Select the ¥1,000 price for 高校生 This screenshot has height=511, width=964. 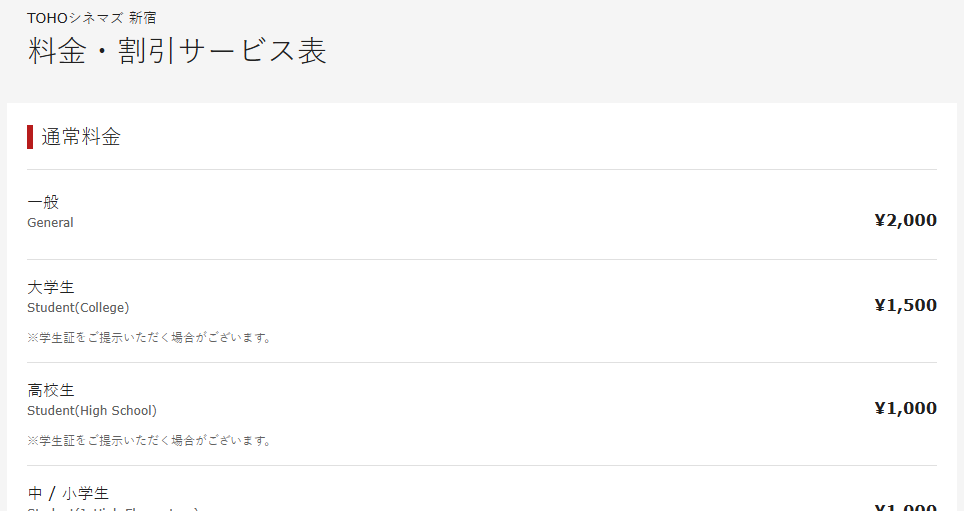pyautogui.click(x=905, y=408)
